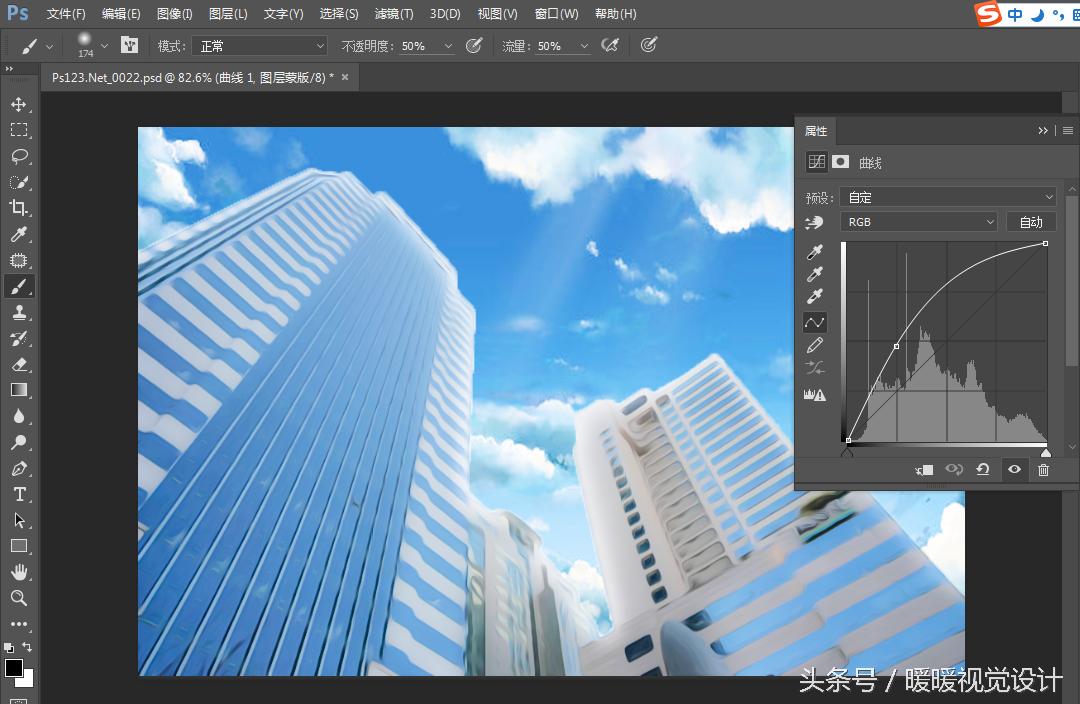The image size is (1080, 704).
Task: Toggle pressure for opacity button
Action: point(475,46)
